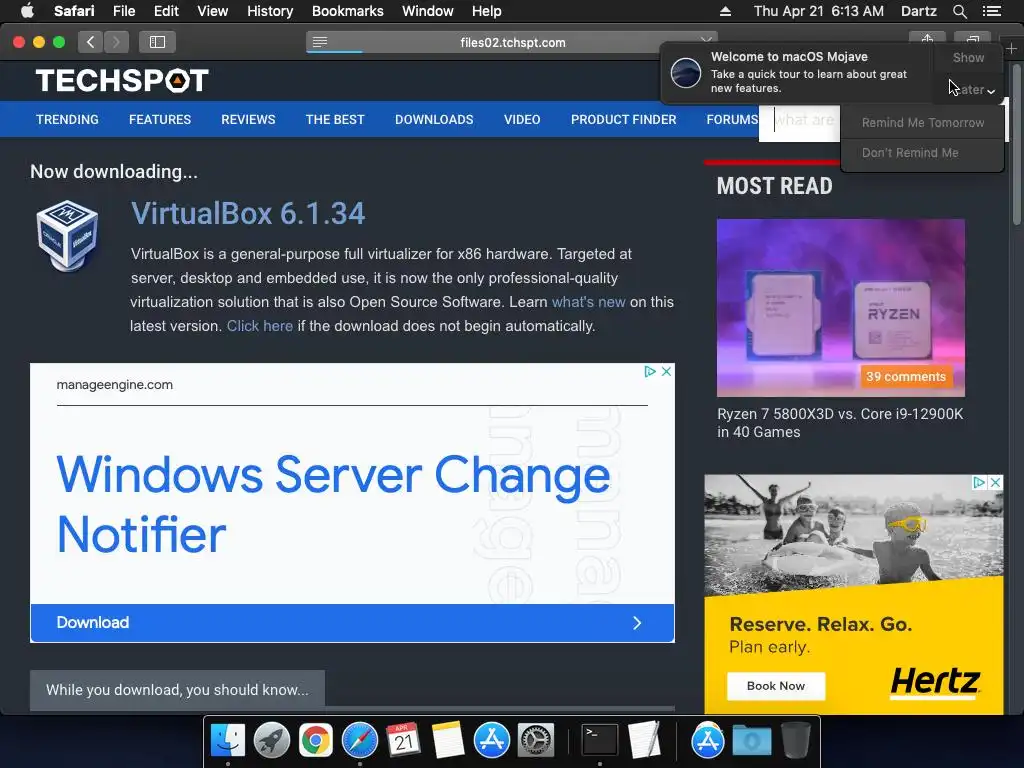The height and width of the screenshot is (768, 1024).
Task: Open Launchpad rocket in the Dock
Action: [x=272, y=740]
